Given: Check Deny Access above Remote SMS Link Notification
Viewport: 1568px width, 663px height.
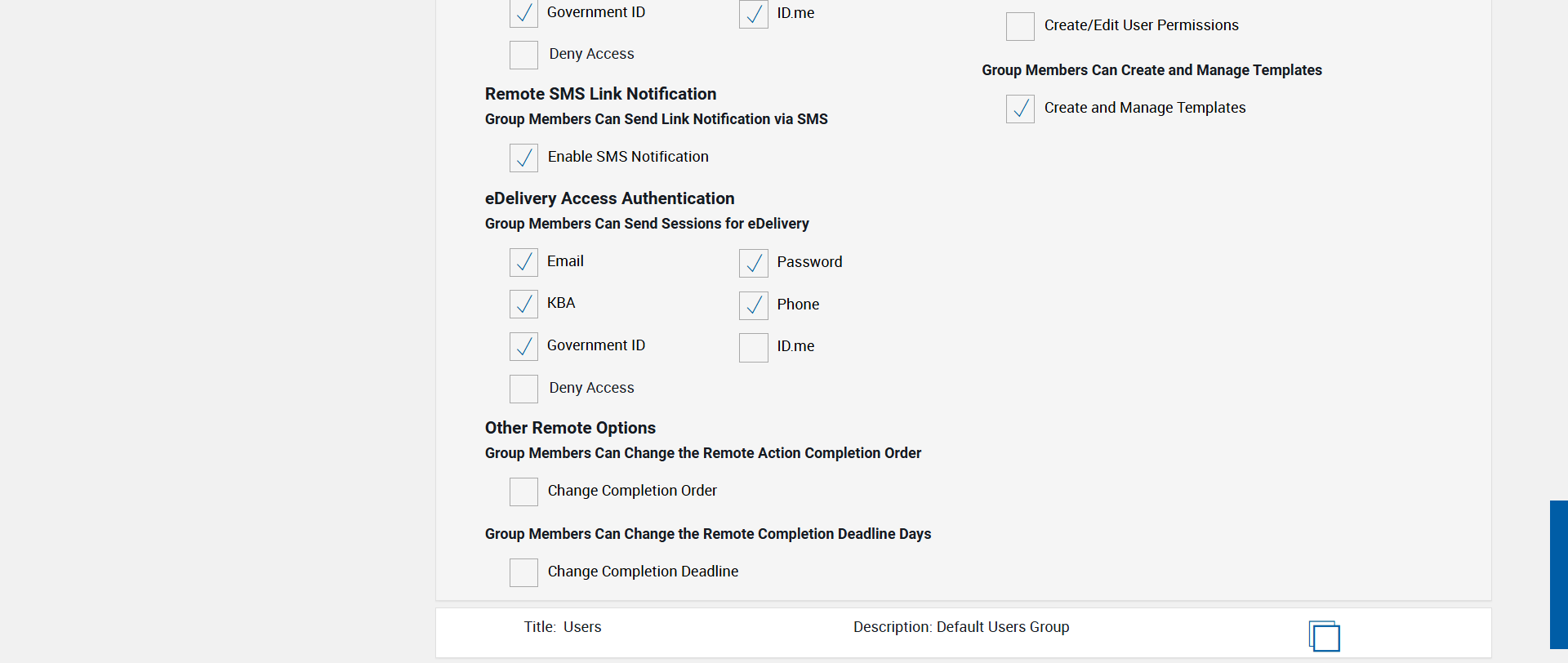Looking at the screenshot, I should [523, 55].
